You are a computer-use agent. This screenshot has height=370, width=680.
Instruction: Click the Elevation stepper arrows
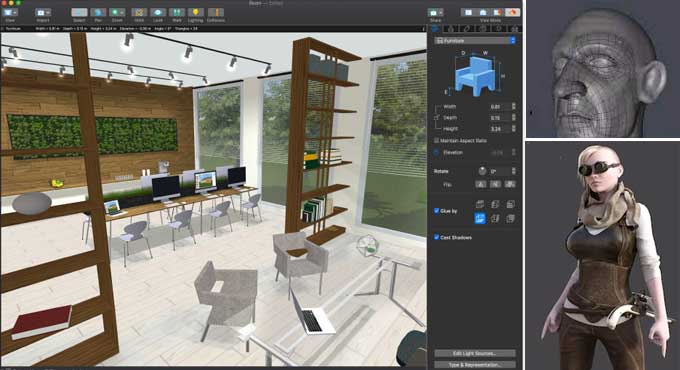click(513, 152)
